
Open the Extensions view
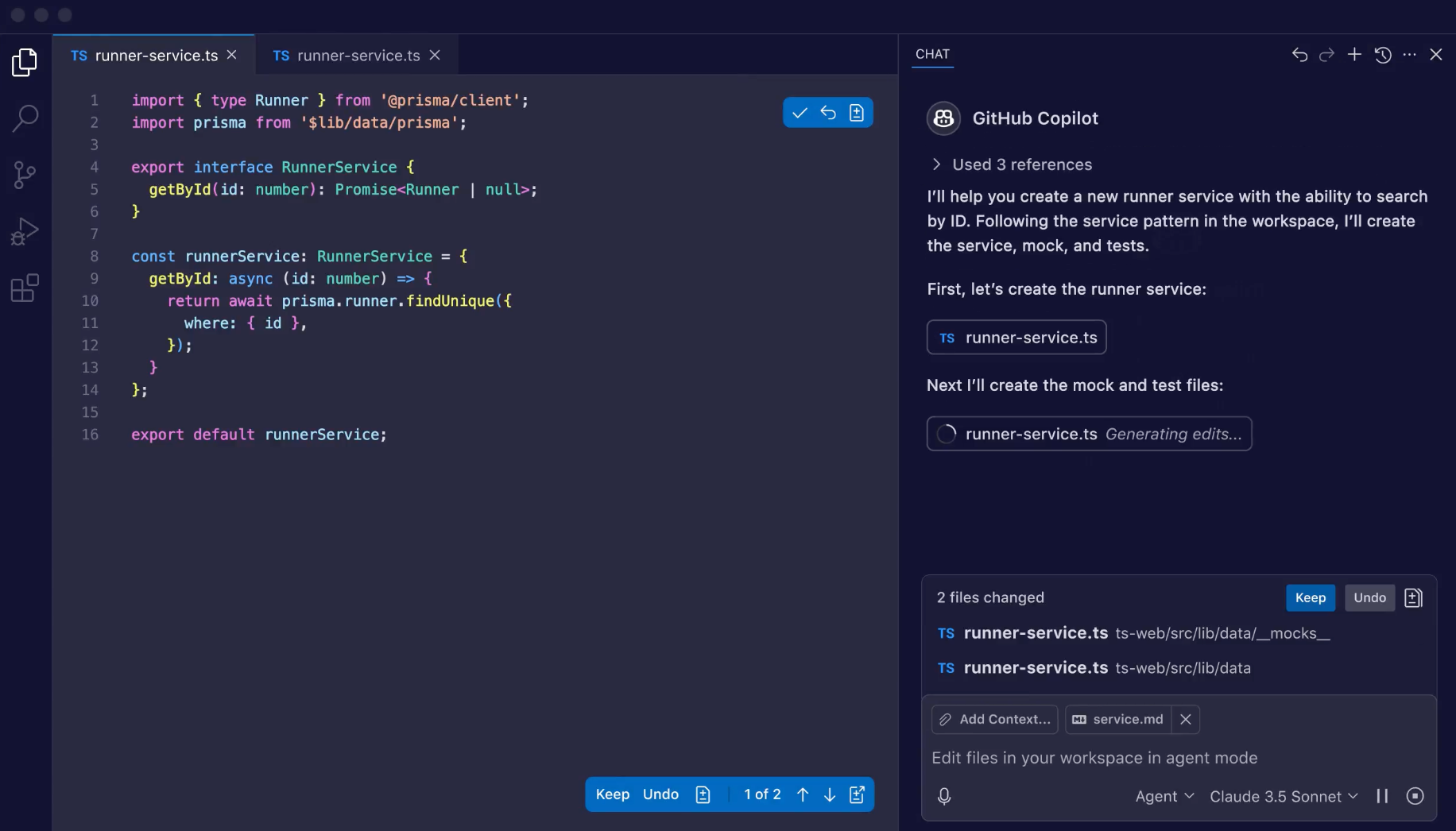pyautogui.click(x=25, y=288)
